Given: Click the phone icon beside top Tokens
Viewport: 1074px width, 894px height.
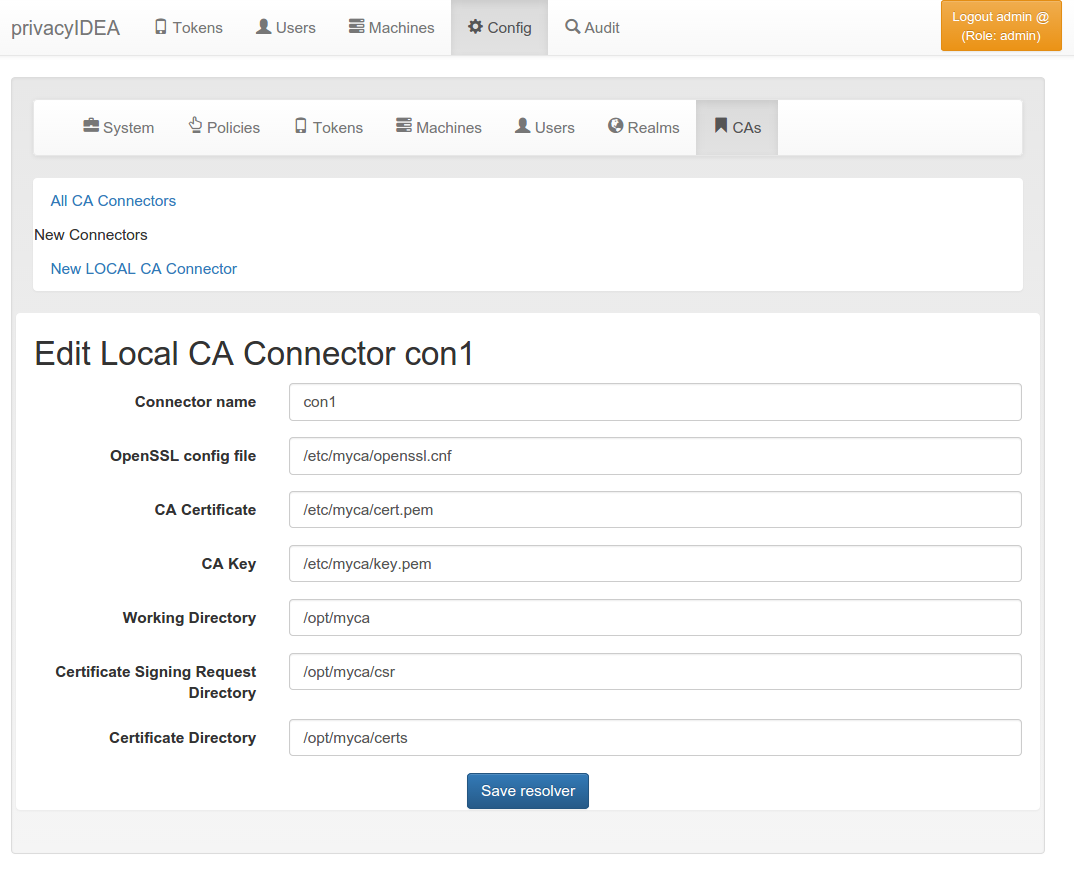Looking at the screenshot, I should [x=161, y=27].
